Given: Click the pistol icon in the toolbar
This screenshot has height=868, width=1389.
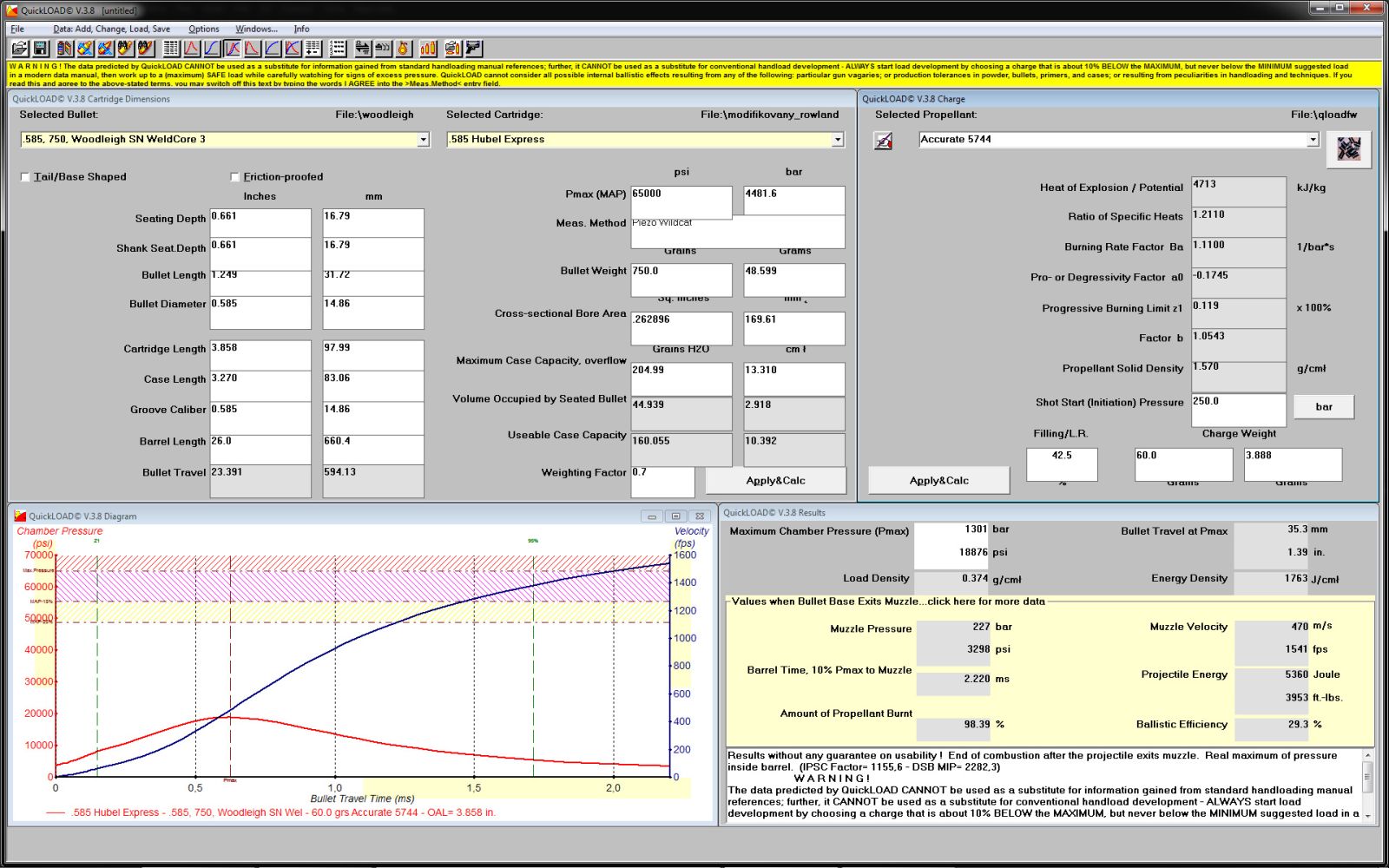Looking at the screenshot, I should [474, 49].
